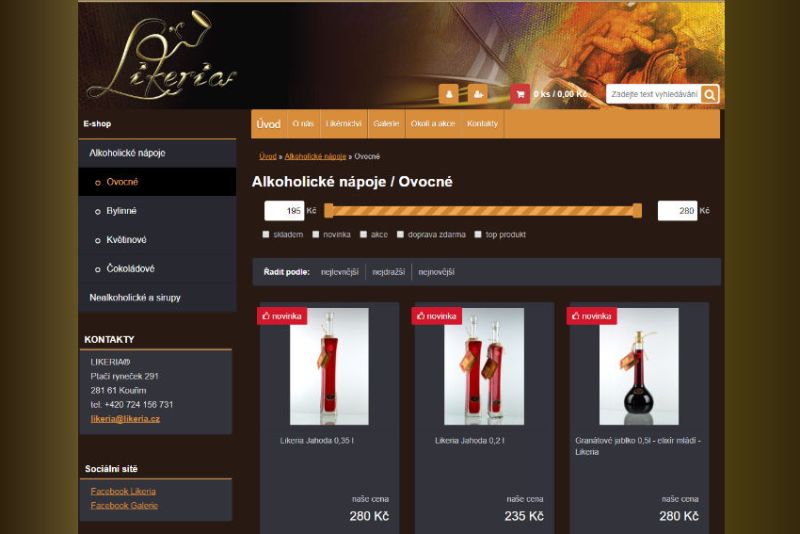The width and height of the screenshot is (800, 534).
Task: Open the shopping cart icon
Action: (x=520, y=94)
